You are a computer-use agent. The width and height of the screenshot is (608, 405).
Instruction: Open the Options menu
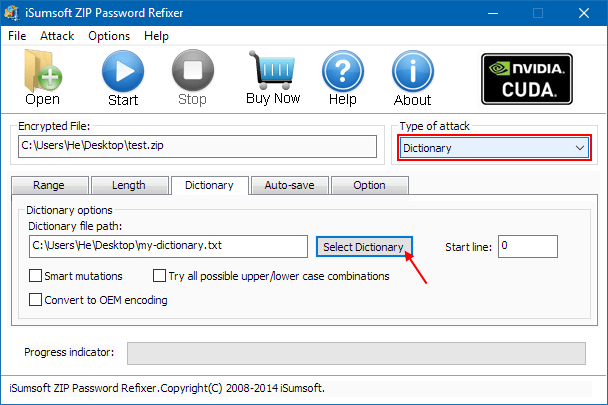(109, 36)
